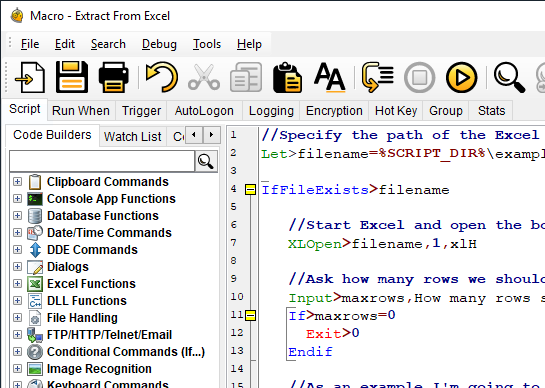Image resolution: width=545 pixels, height=388 pixels.
Task: Click the Excel Functions green icon
Action: click(35, 284)
